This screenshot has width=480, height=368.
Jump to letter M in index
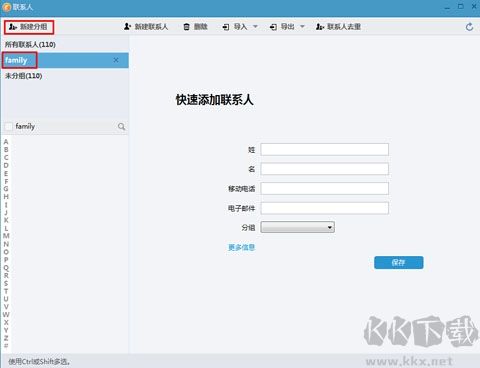click(6, 236)
